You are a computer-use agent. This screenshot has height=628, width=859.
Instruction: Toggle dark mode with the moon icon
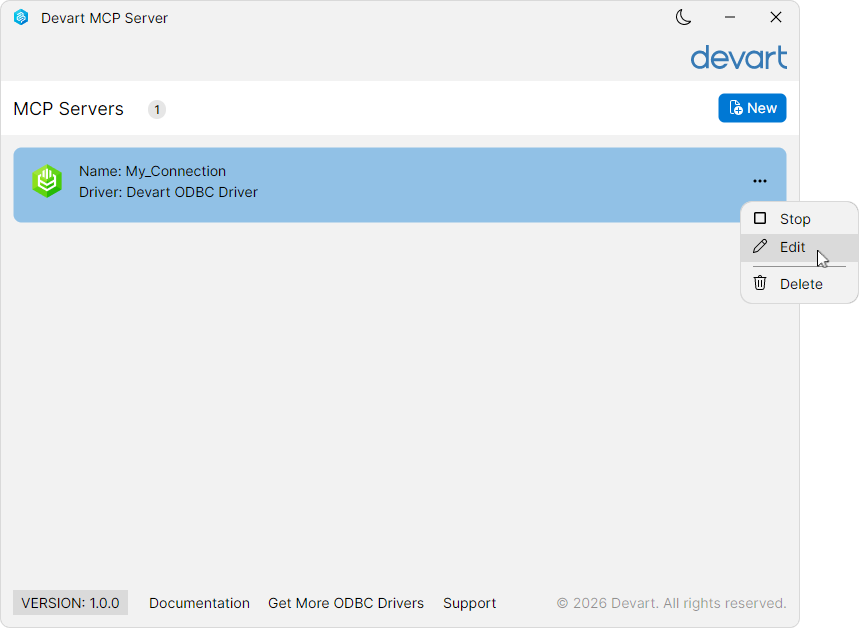point(683,18)
